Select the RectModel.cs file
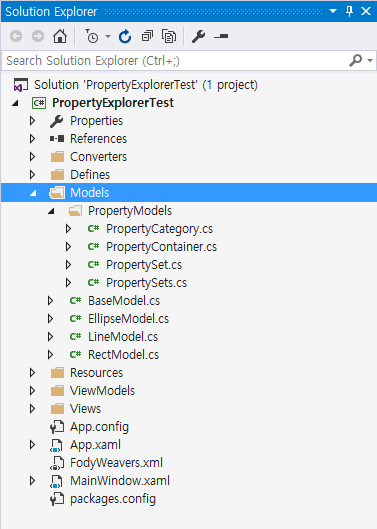This screenshot has height=529, width=377. pyautogui.click(x=123, y=355)
